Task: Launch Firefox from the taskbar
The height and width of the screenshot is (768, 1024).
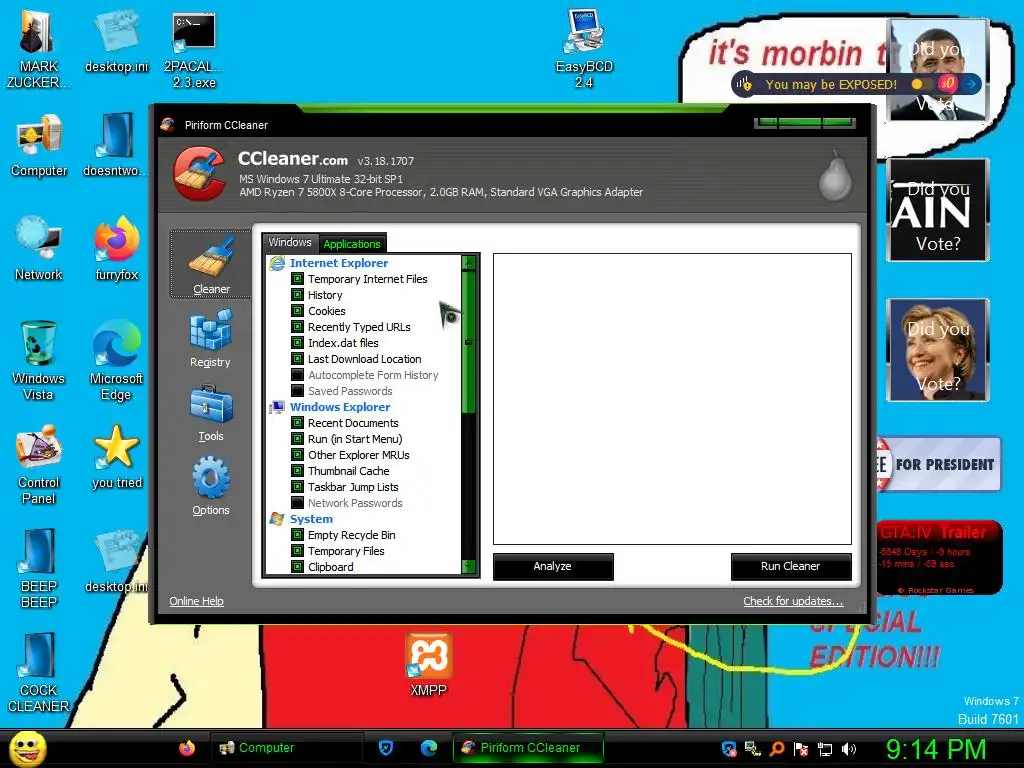Action: (x=187, y=748)
